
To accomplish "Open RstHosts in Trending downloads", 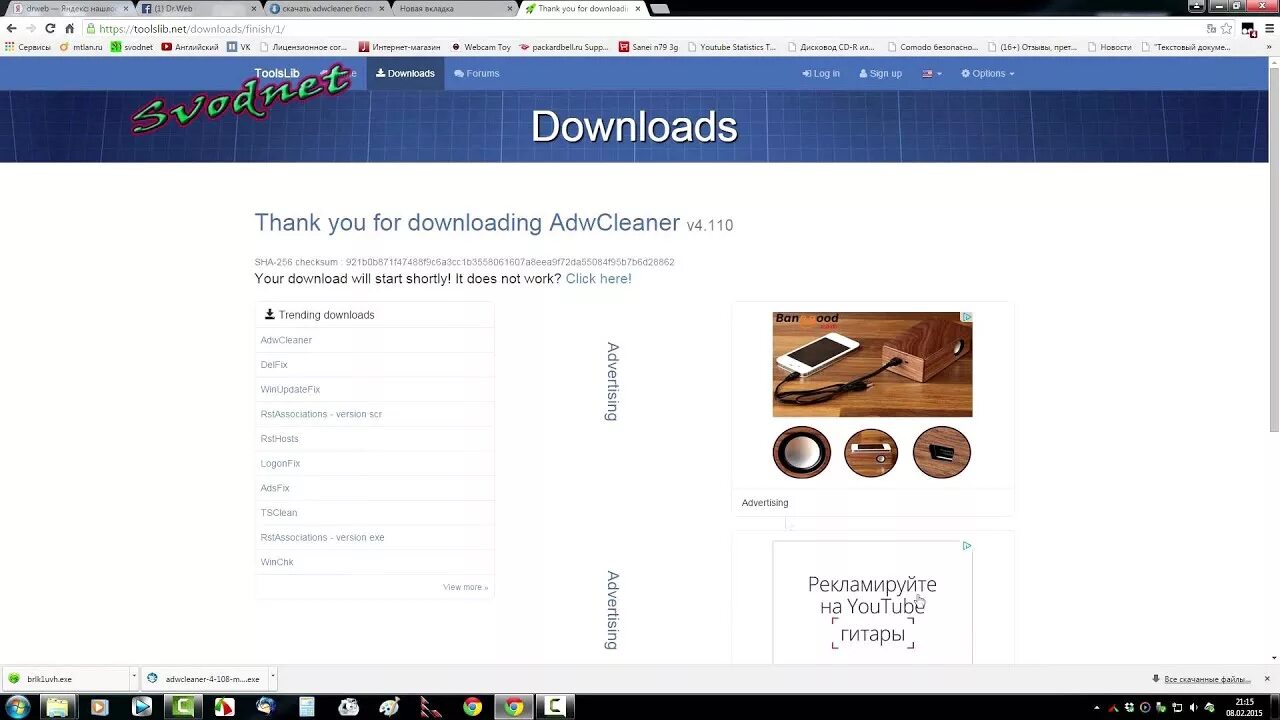I will [x=375, y=439].
